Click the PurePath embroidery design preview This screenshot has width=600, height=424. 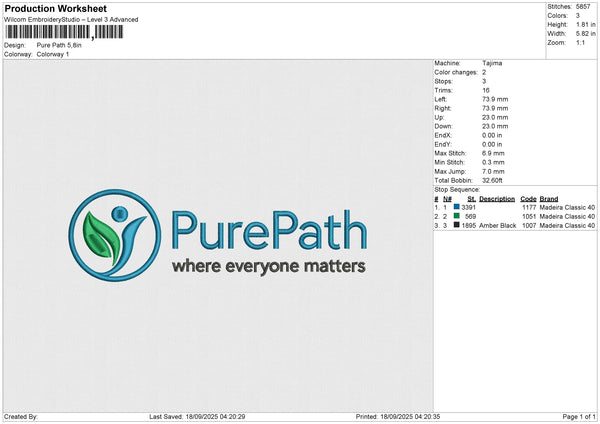click(218, 235)
